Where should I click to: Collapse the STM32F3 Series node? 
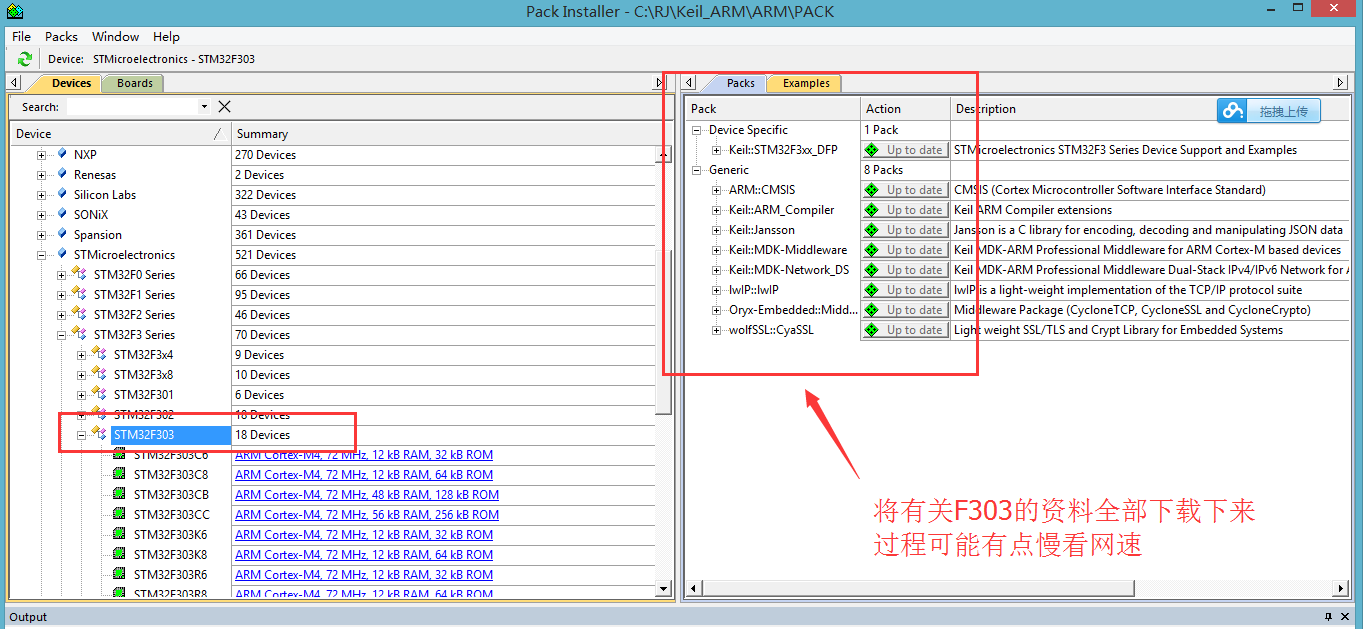pos(62,335)
